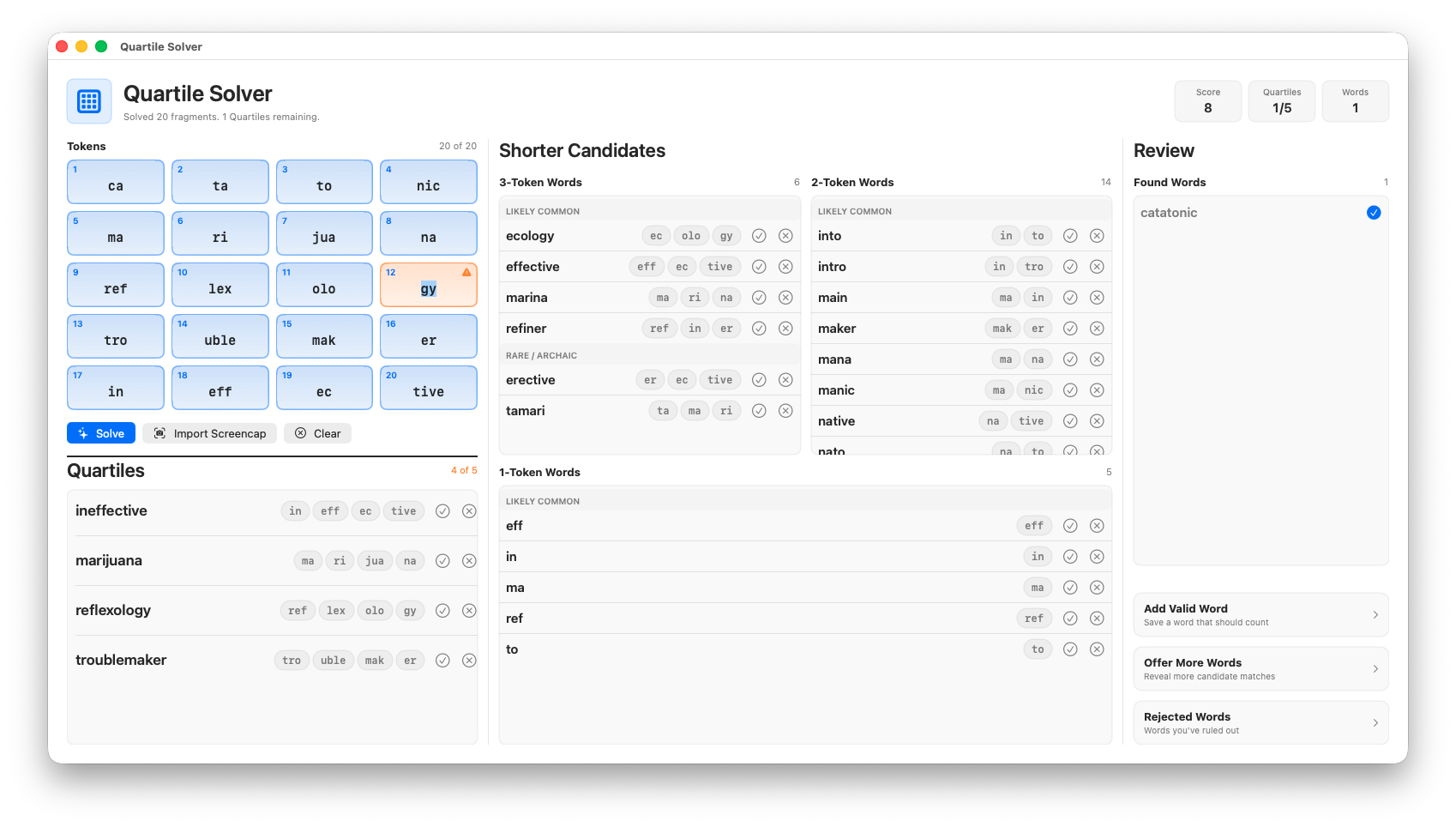Click the word 'effective' in 3-Token Words
The image size is (1456, 827).
532,267
